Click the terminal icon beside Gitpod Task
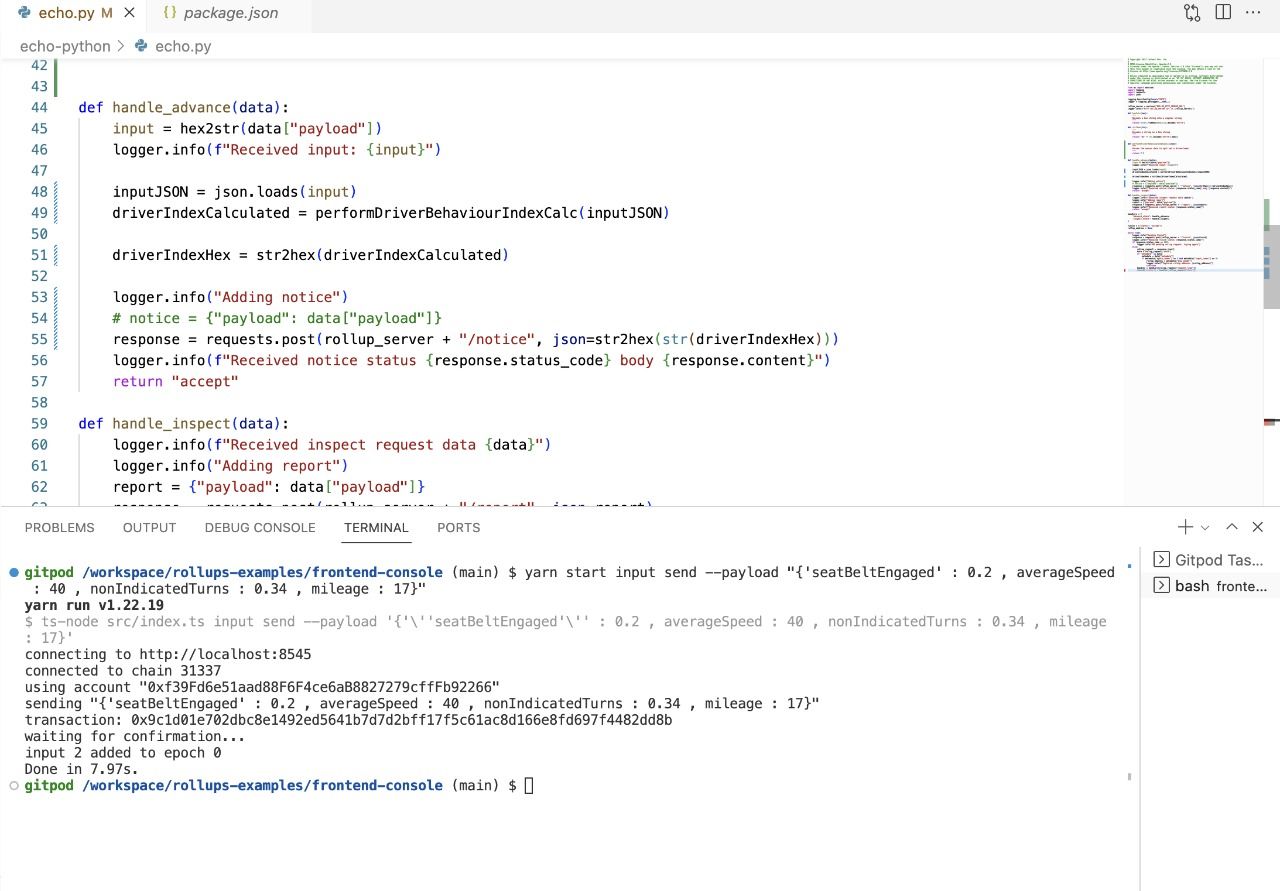 point(1161,560)
